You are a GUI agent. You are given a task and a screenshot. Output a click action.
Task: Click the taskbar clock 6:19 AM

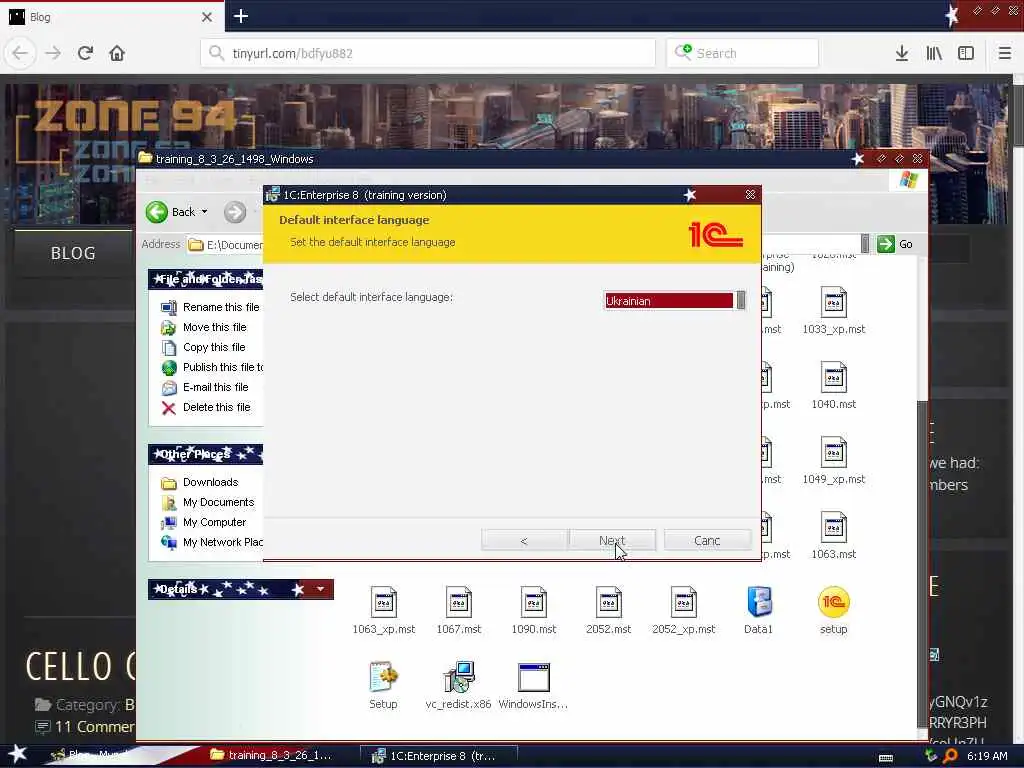987,756
